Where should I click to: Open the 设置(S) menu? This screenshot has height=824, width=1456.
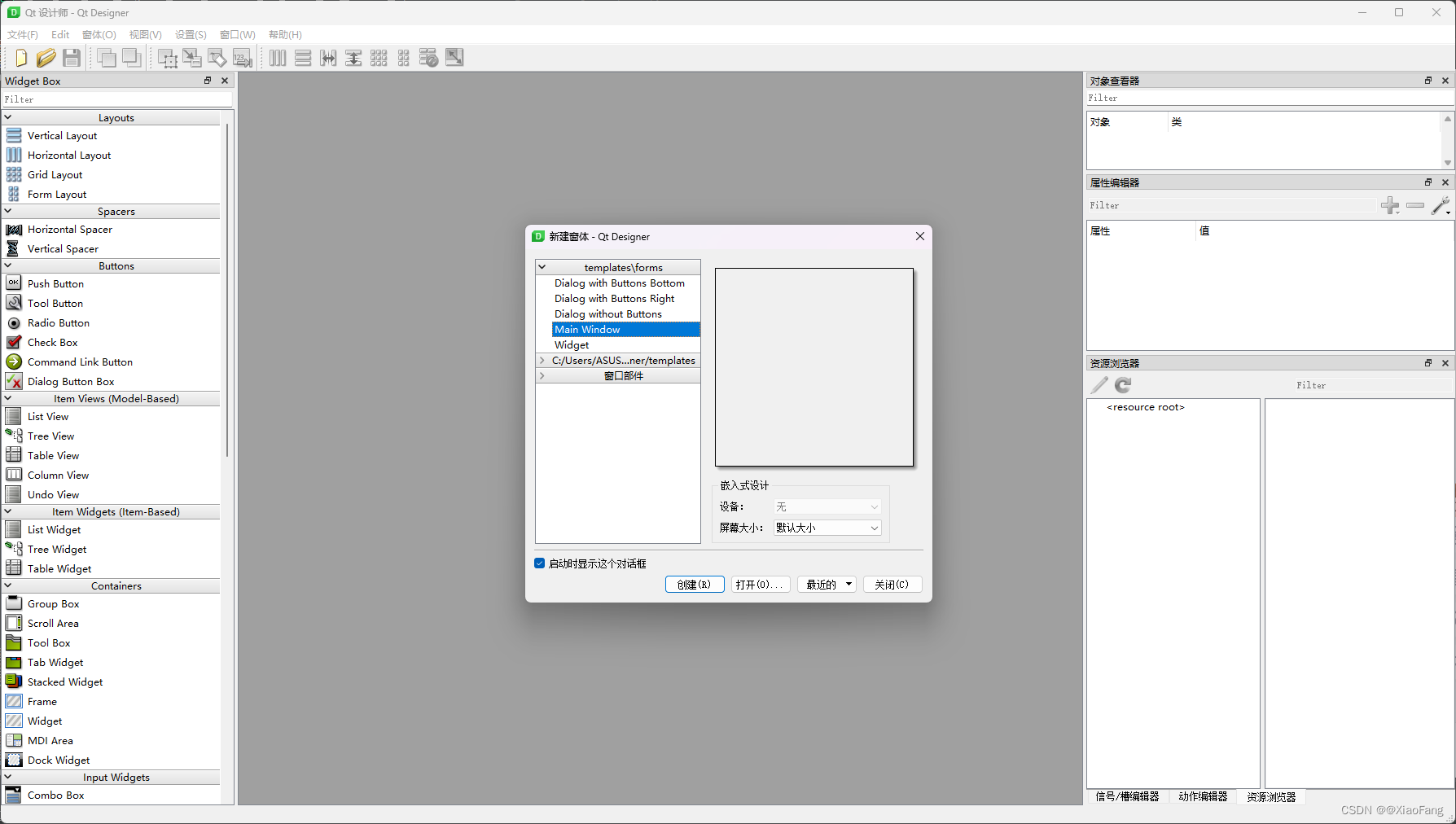191,35
